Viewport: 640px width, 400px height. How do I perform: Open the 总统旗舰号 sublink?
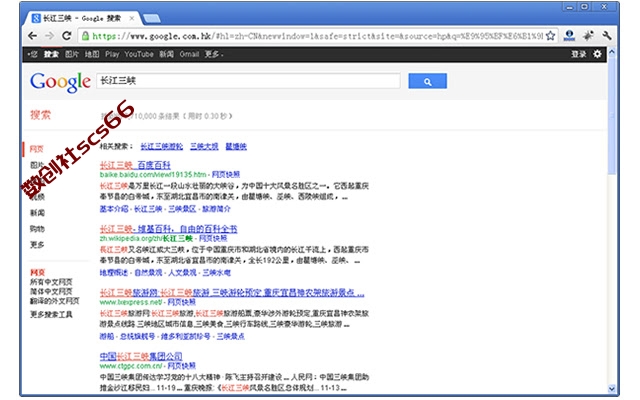(x=138, y=336)
